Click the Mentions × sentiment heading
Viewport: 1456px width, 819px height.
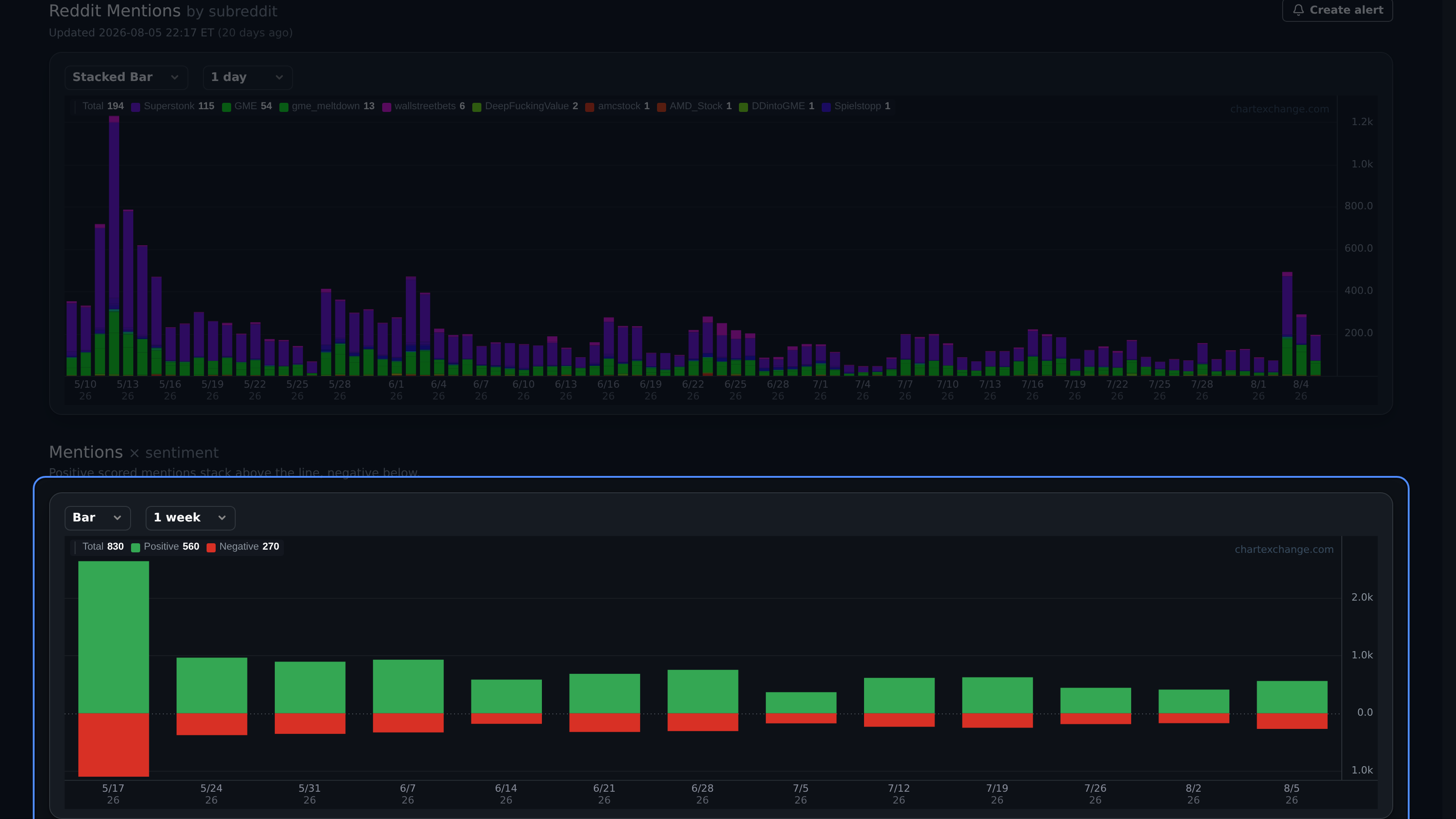tap(133, 452)
